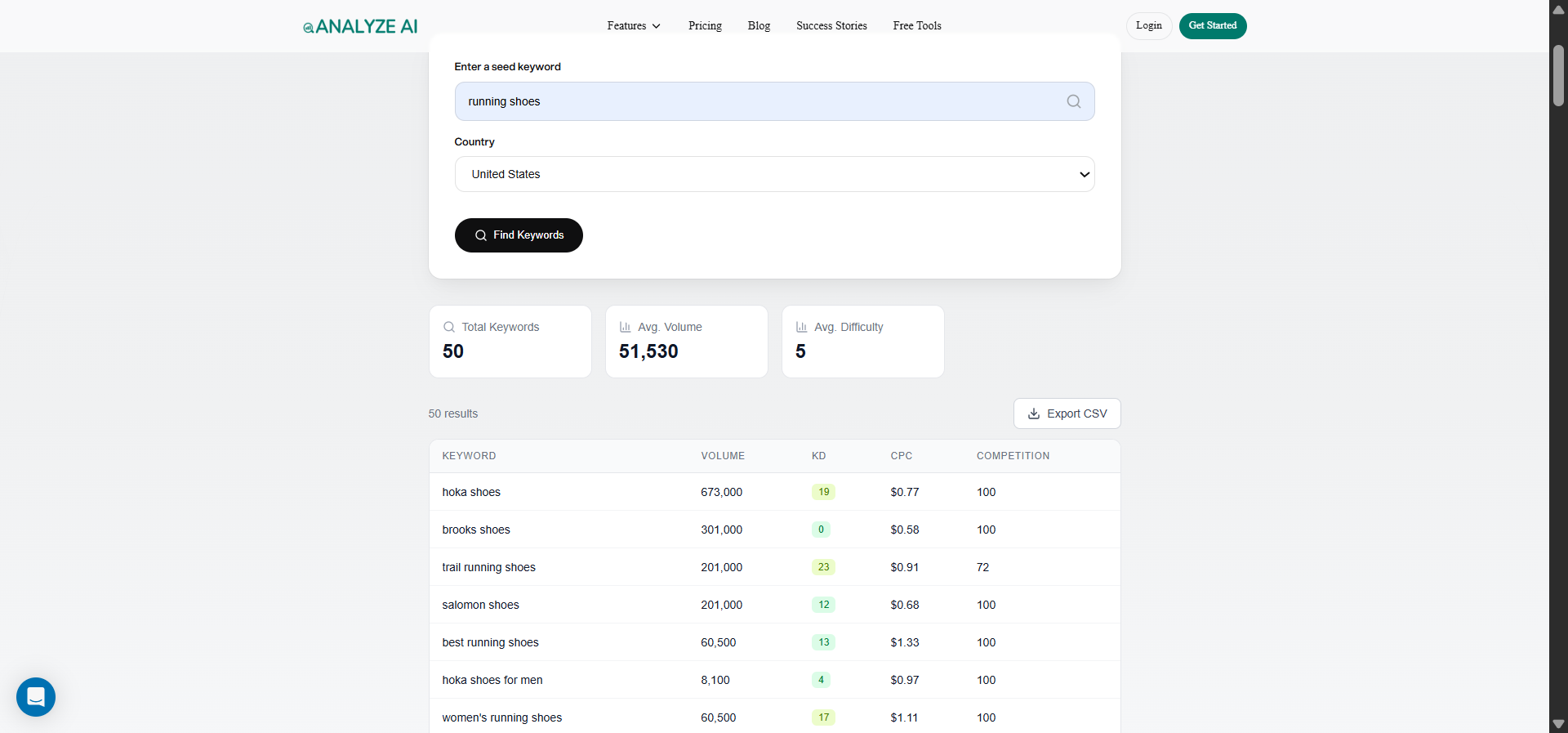
Task: Open the chat support bubble icon
Action: tap(36, 697)
